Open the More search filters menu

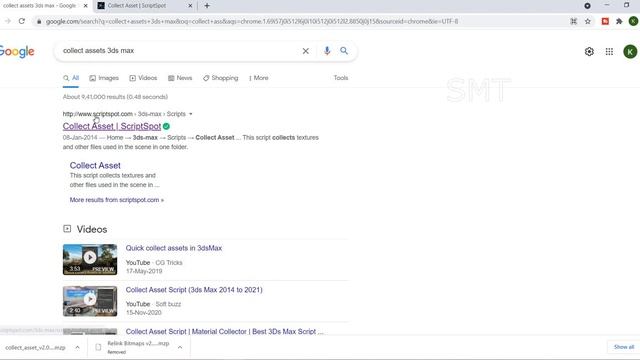(259, 78)
